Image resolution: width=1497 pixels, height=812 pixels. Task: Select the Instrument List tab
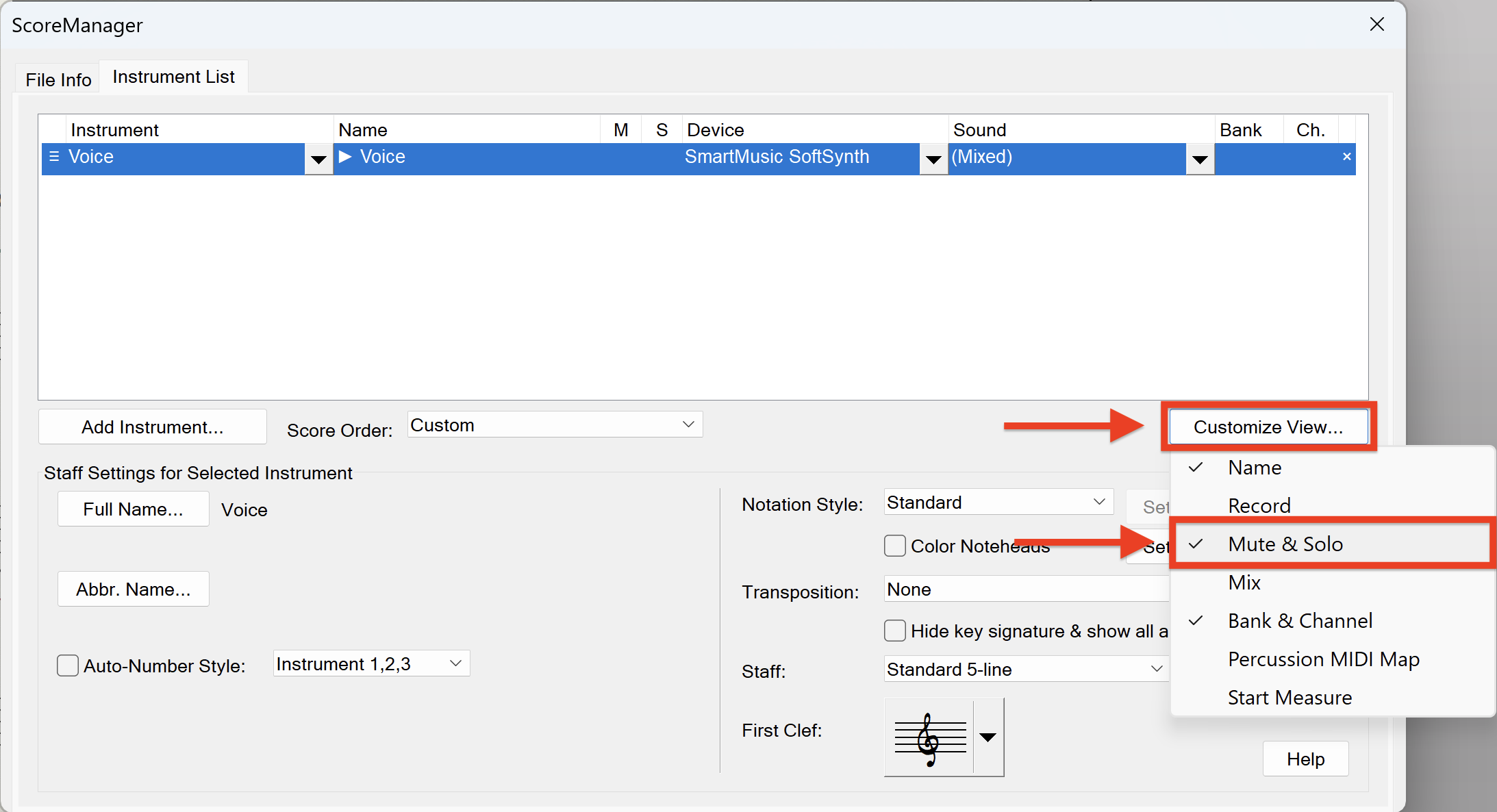tap(173, 77)
